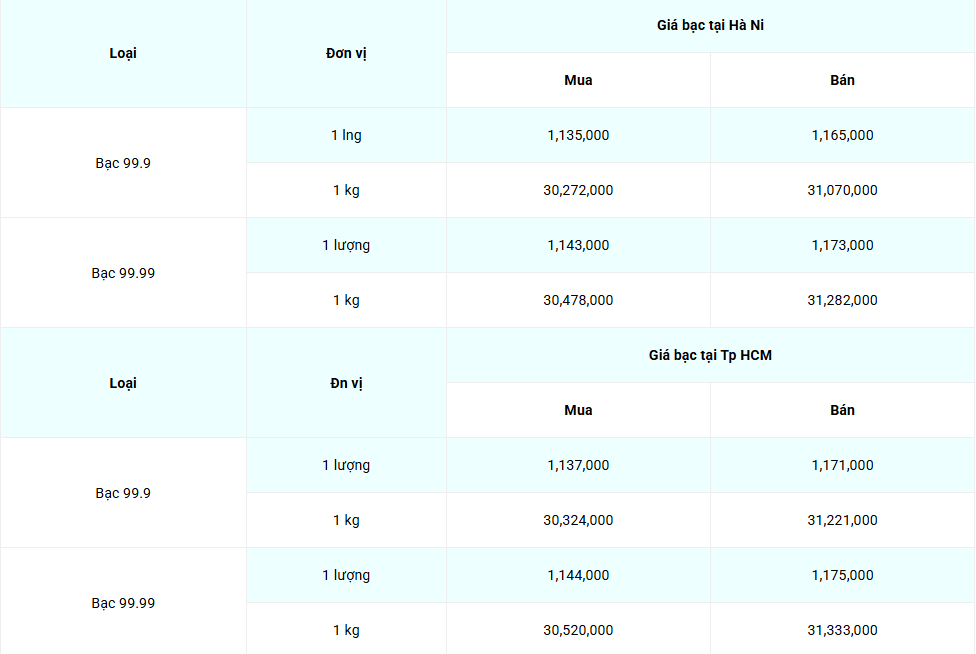976x654 pixels.
Task: Click the 30,520,000 cell
Action: tap(578, 630)
